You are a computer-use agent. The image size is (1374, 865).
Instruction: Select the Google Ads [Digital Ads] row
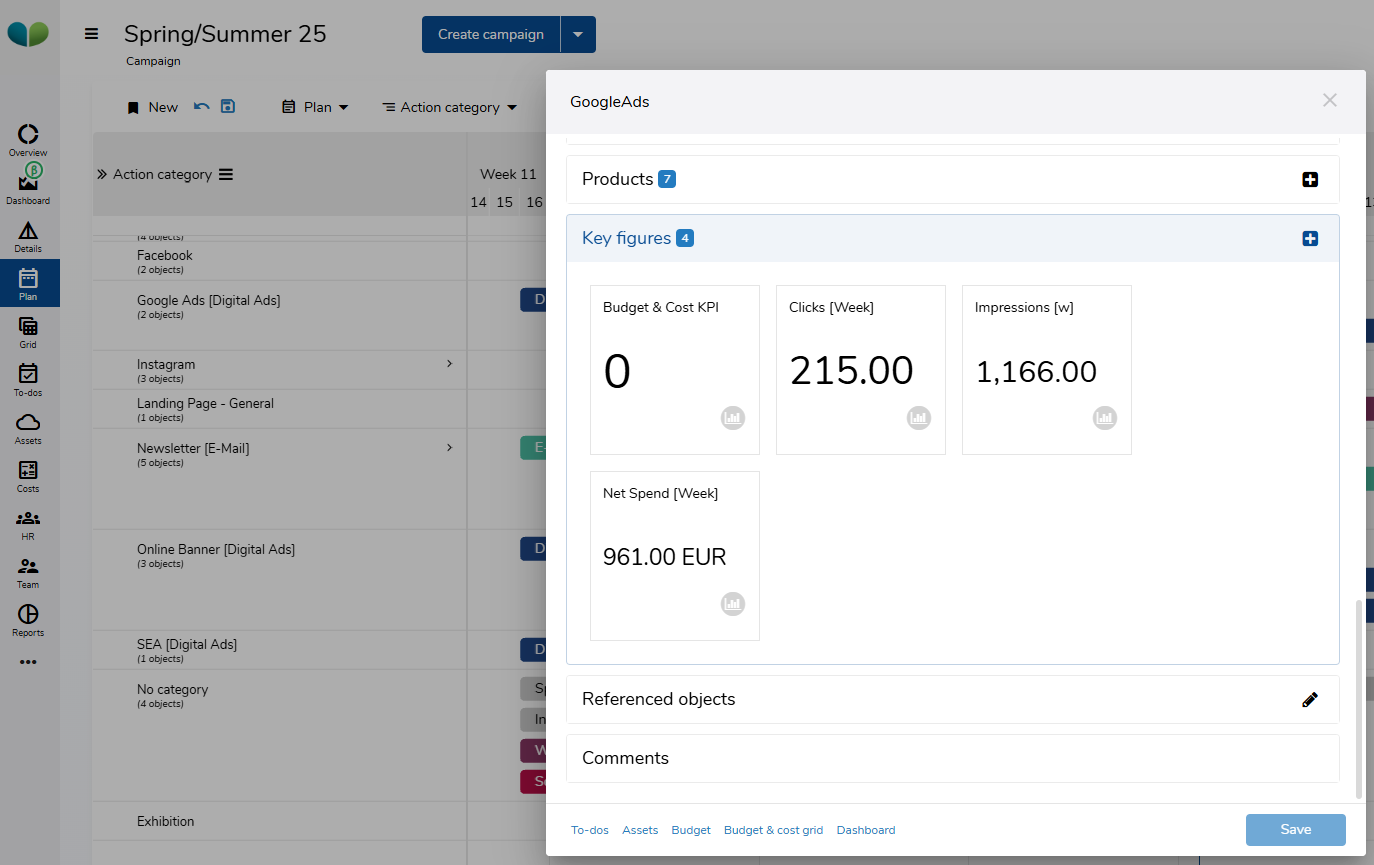tap(280, 315)
